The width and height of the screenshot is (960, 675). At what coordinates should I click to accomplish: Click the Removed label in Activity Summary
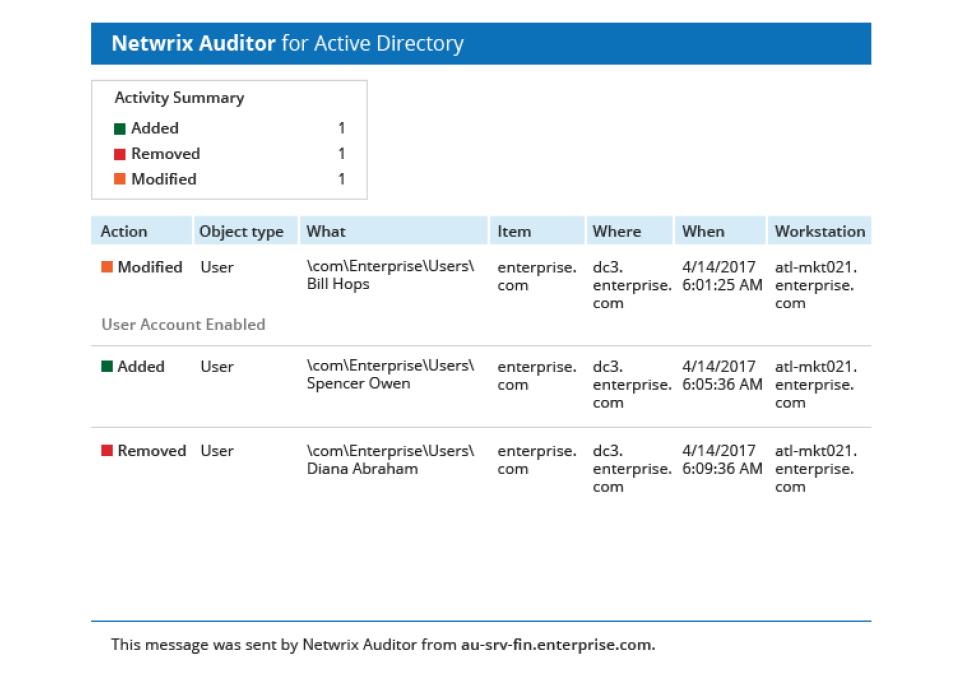pyautogui.click(x=165, y=154)
